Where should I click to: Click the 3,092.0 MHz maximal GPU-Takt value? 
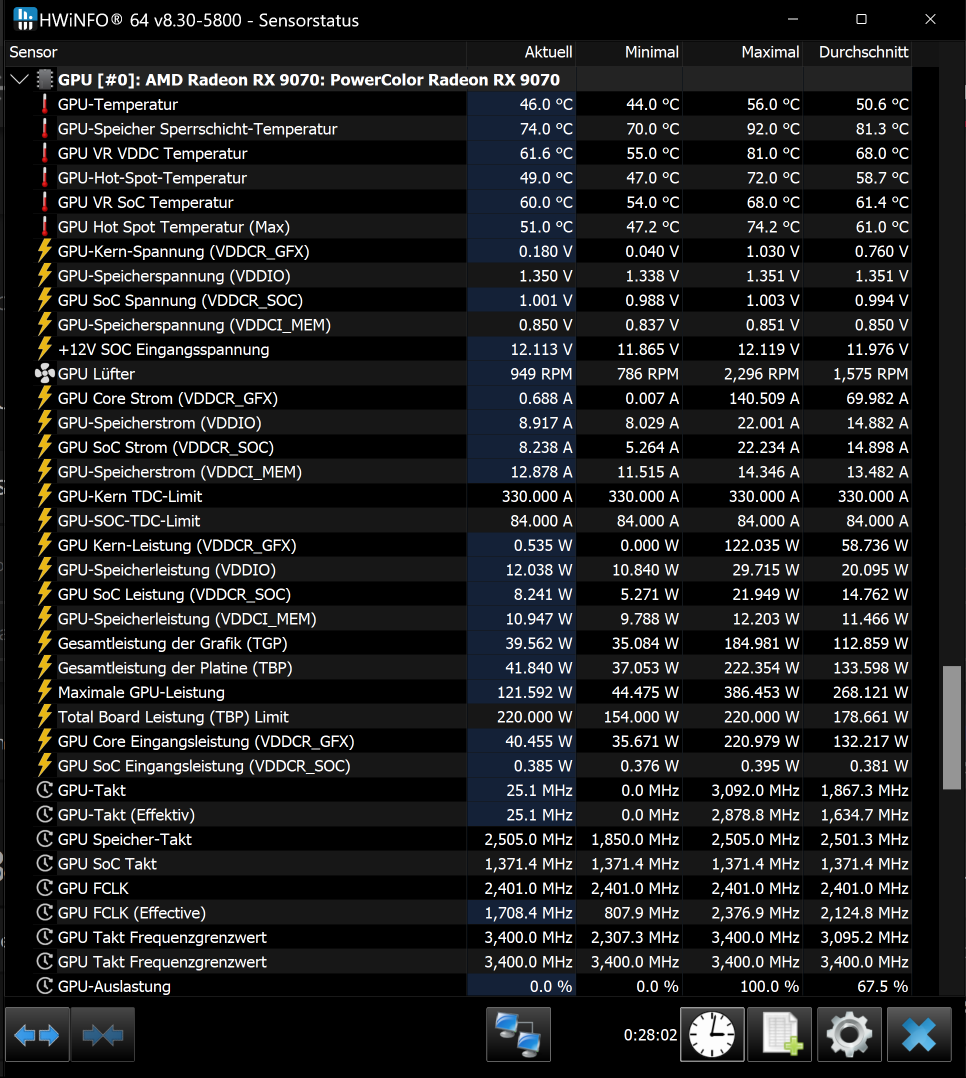click(x=755, y=791)
